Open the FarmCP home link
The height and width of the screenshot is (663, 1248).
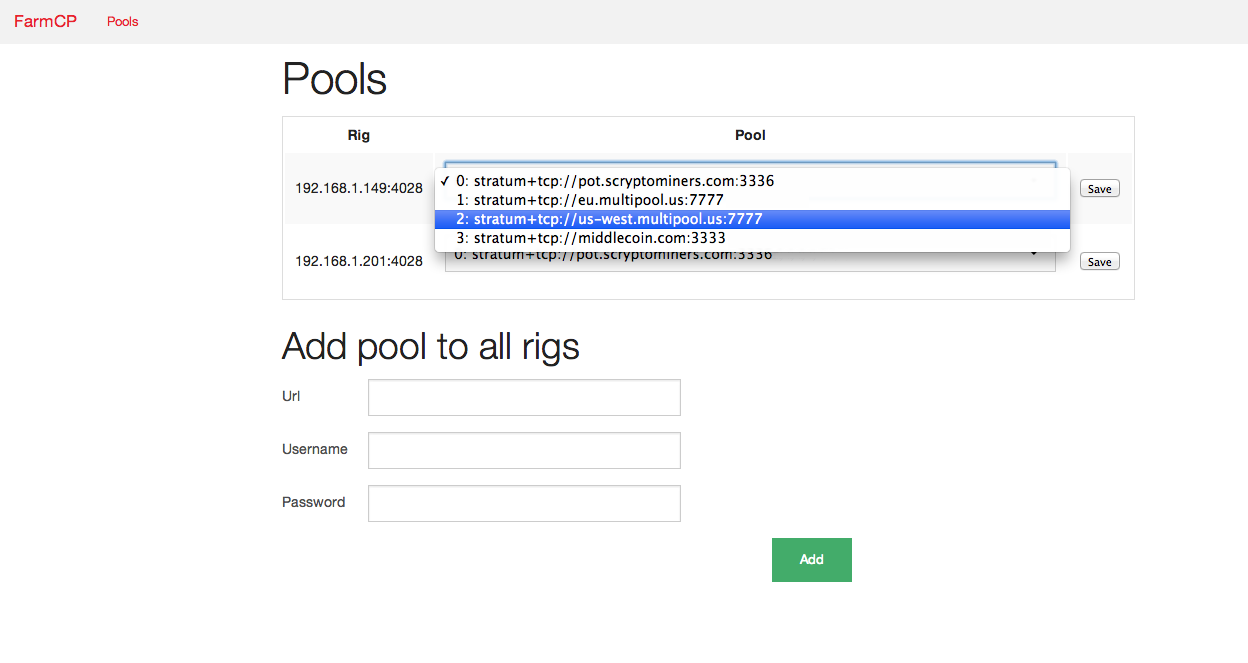click(45, 21)
